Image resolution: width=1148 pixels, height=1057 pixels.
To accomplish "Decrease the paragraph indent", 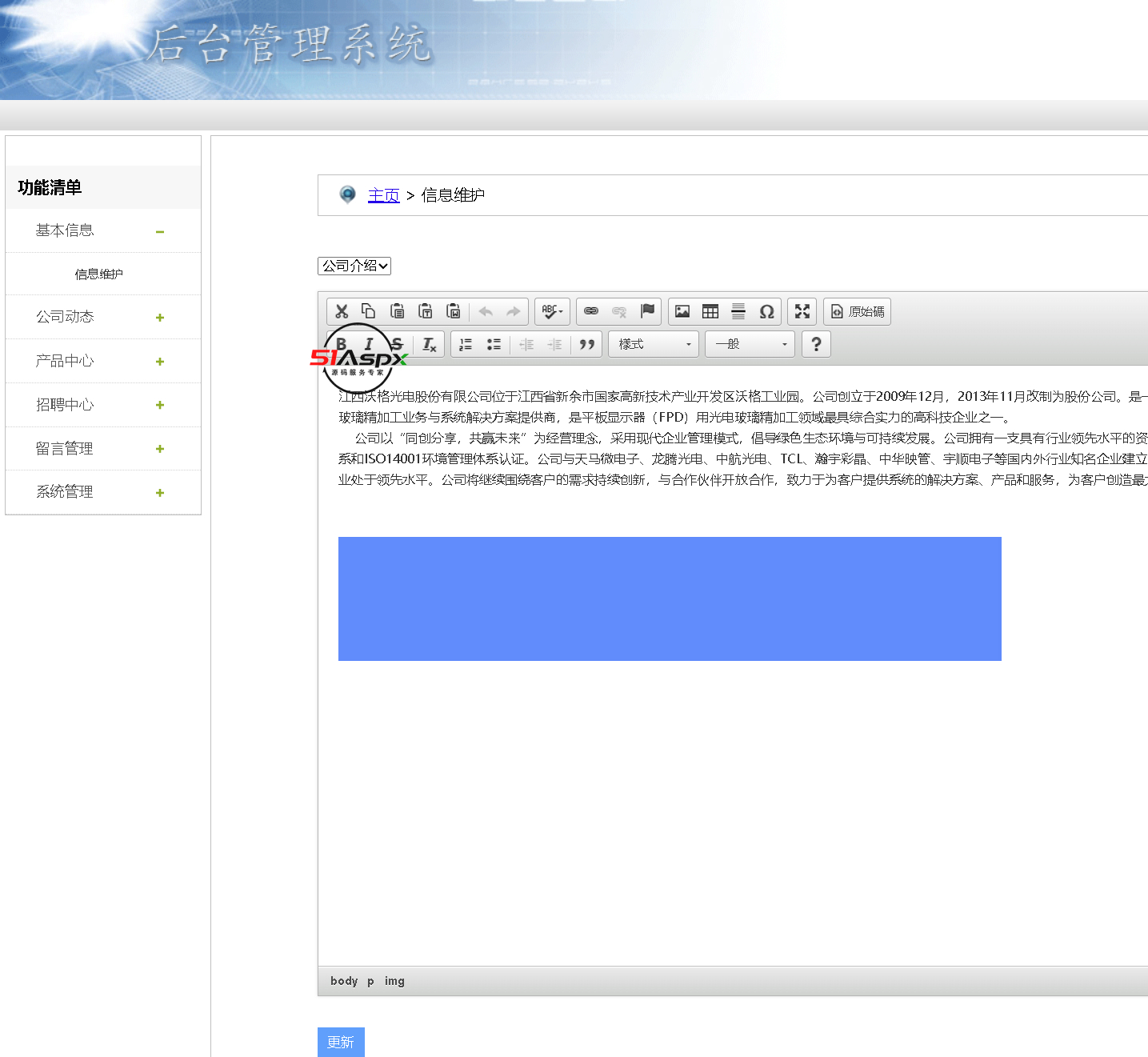I will (x=526, y=344).
